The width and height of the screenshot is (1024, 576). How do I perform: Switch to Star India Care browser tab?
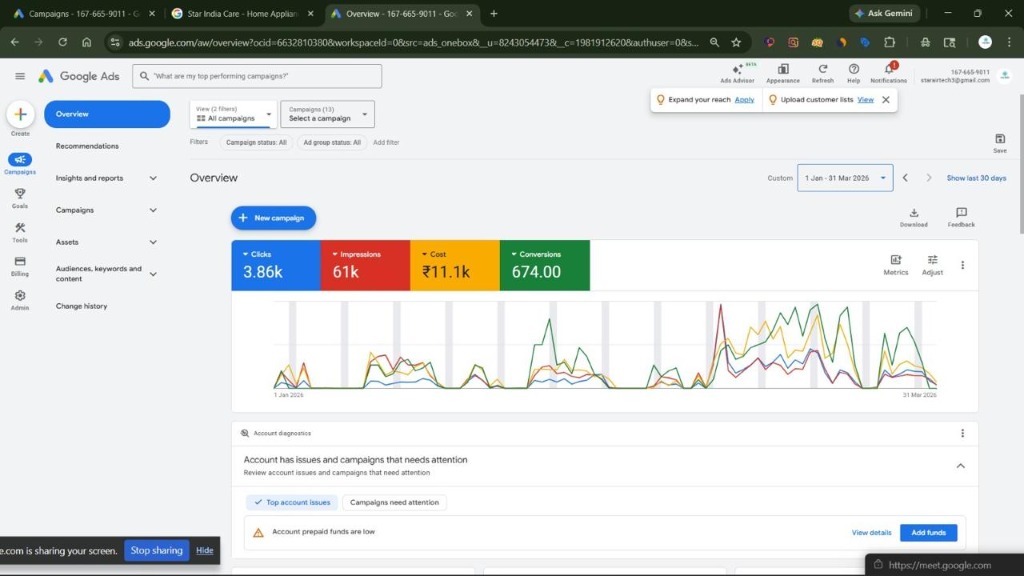(240, 14)
